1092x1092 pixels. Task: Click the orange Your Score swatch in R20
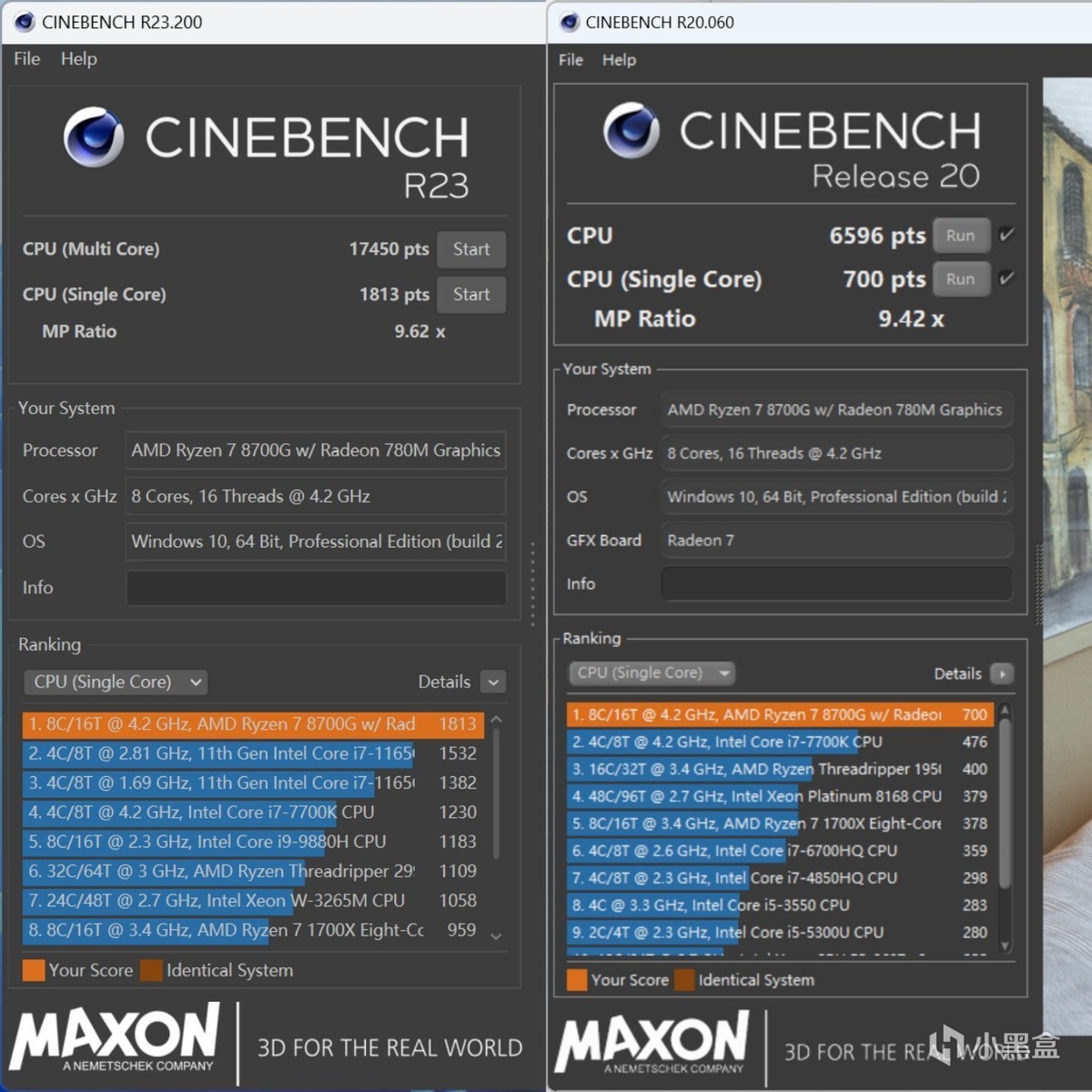pos(577,980)
